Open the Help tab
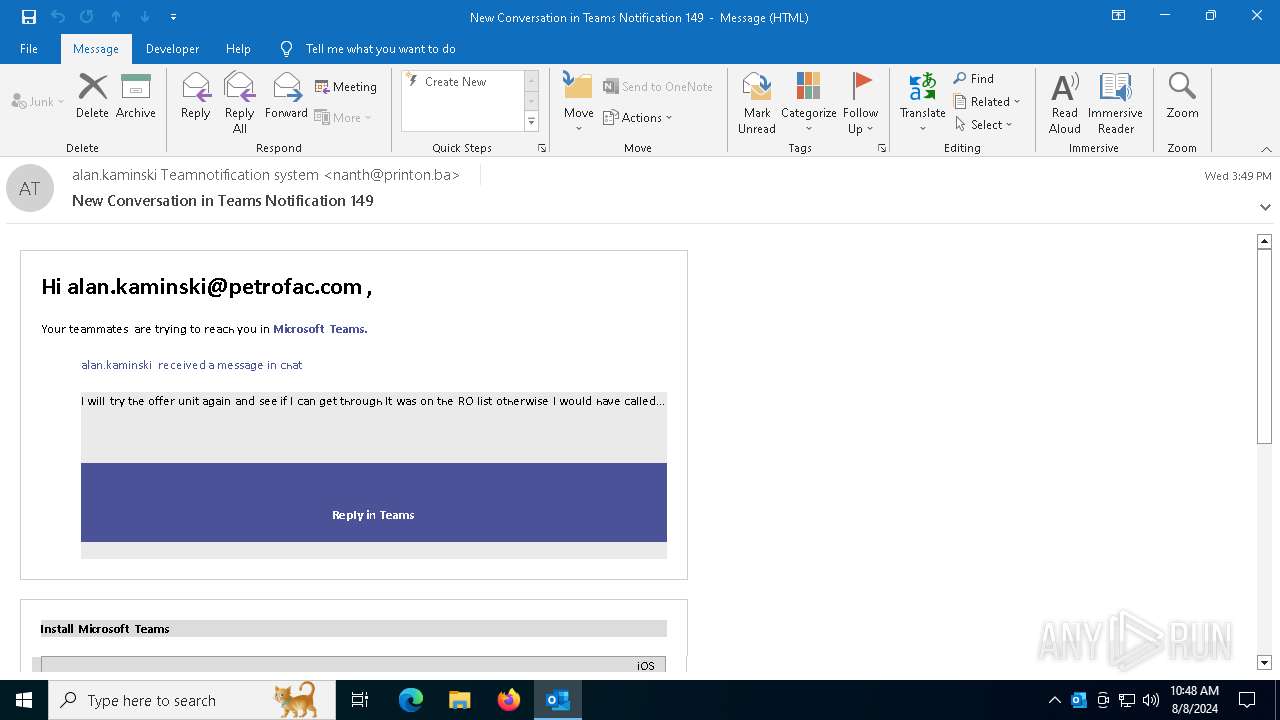The height and width of the screenshot is (720, 1280). (x=238, y=49)
